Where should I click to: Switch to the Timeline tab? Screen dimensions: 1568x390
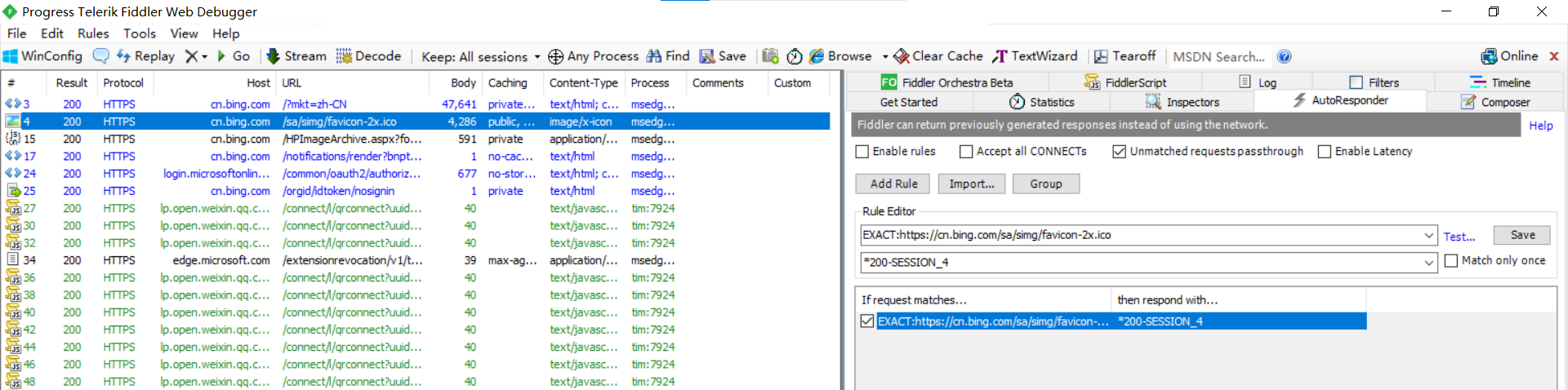coord(1500,82)
